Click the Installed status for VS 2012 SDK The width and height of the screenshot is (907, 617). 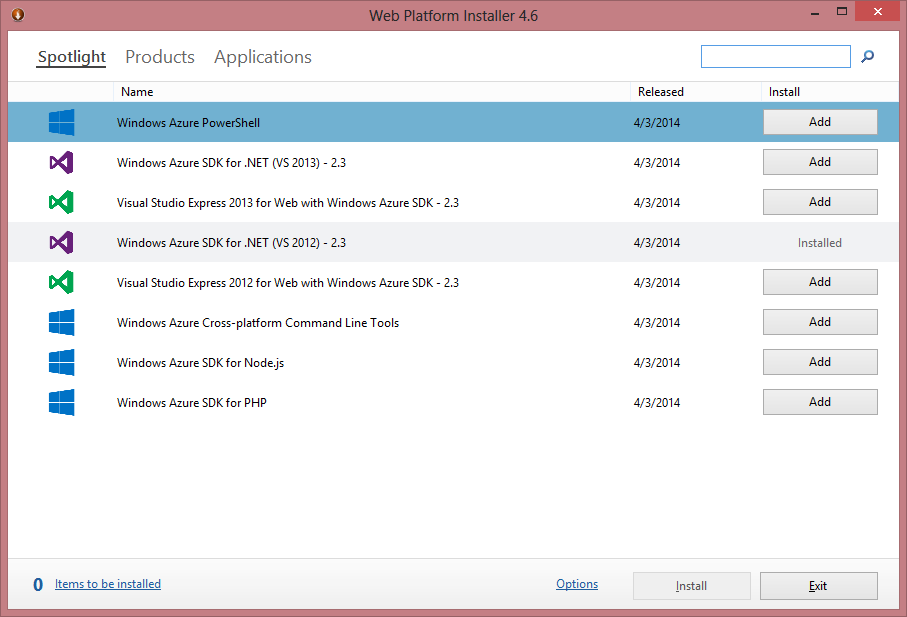click(x=820, y=243)
